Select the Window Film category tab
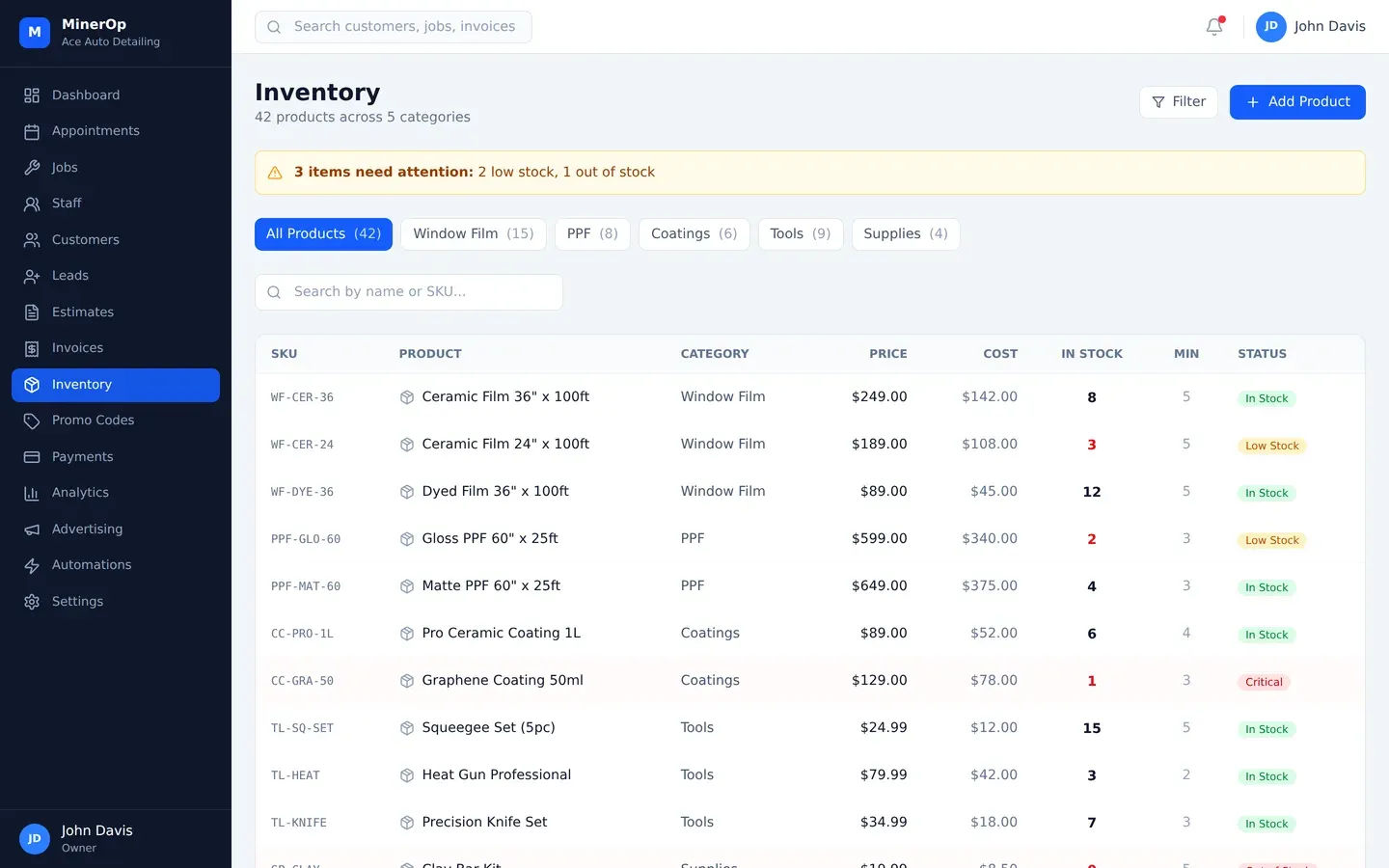Viewport: 1389px width, 868px height. tap(473, 234)
